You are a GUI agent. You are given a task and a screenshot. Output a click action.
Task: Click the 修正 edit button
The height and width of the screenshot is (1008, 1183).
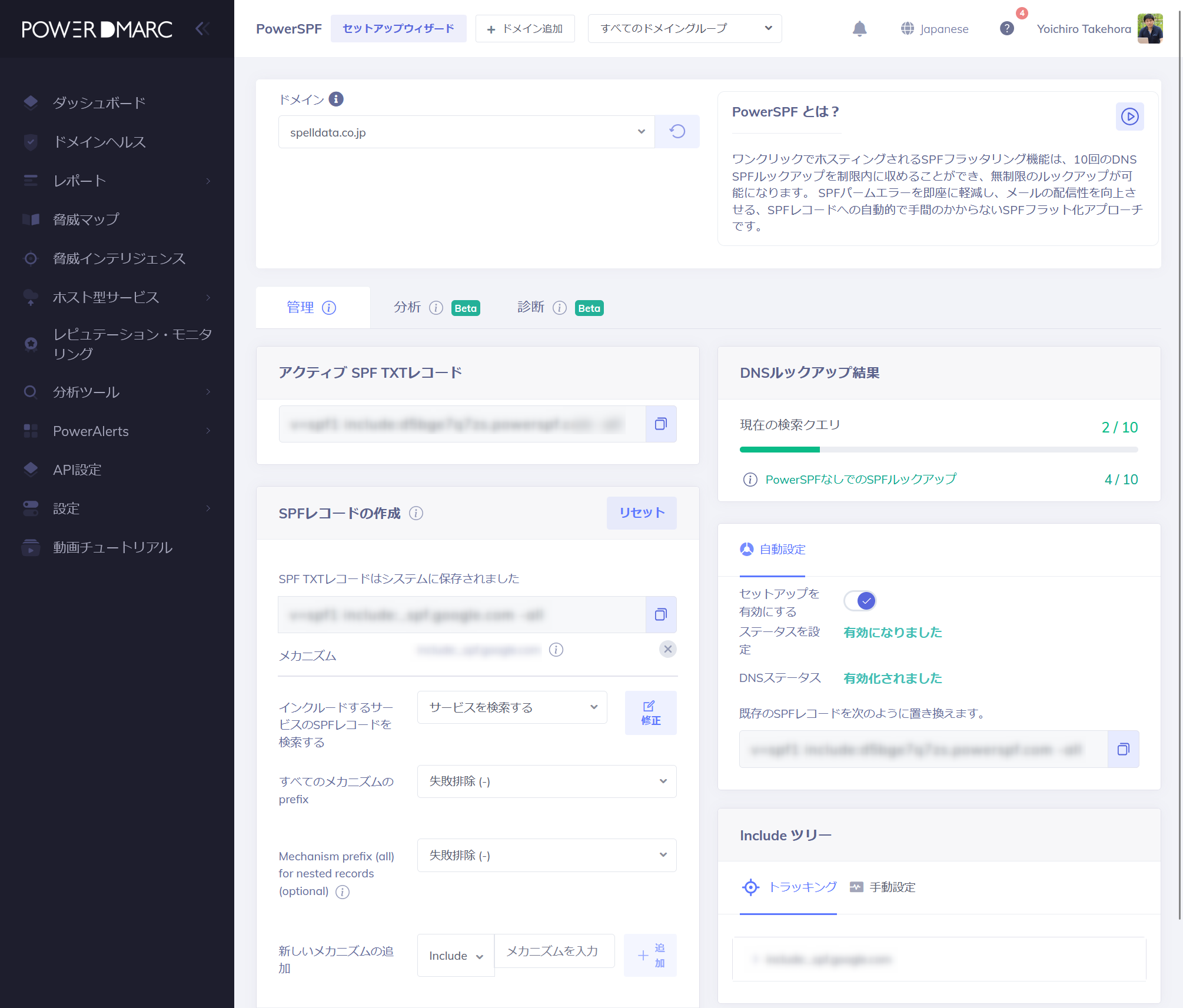(650, 713)
